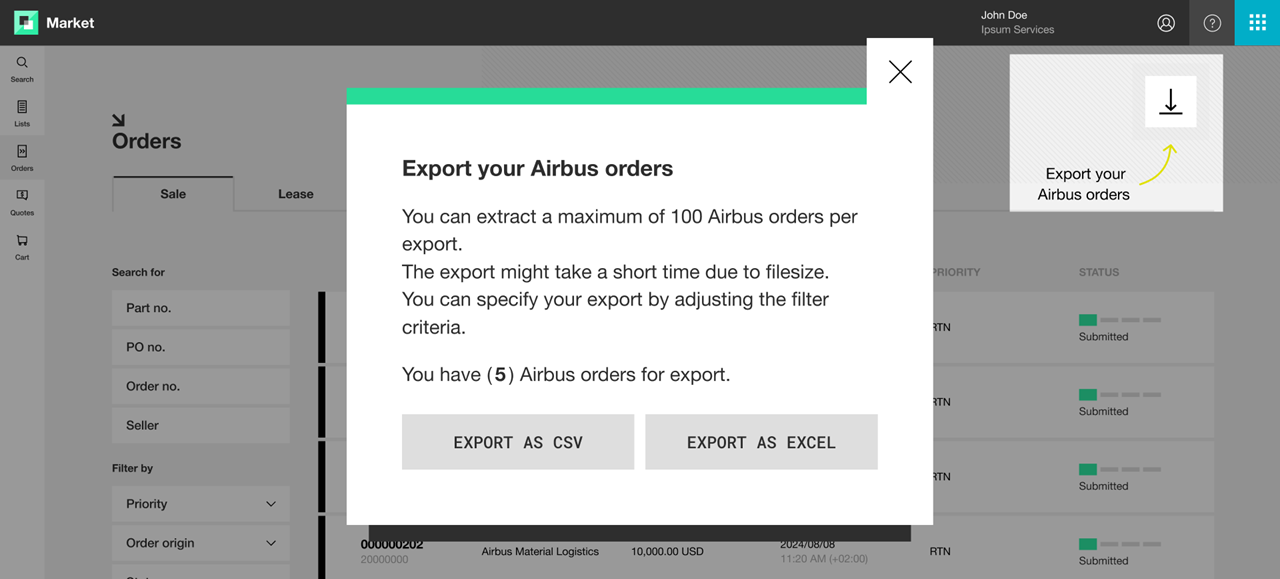The image size is (1280, 579).
Task: Open the Cart in the sidebar
Action: (22, 247)
